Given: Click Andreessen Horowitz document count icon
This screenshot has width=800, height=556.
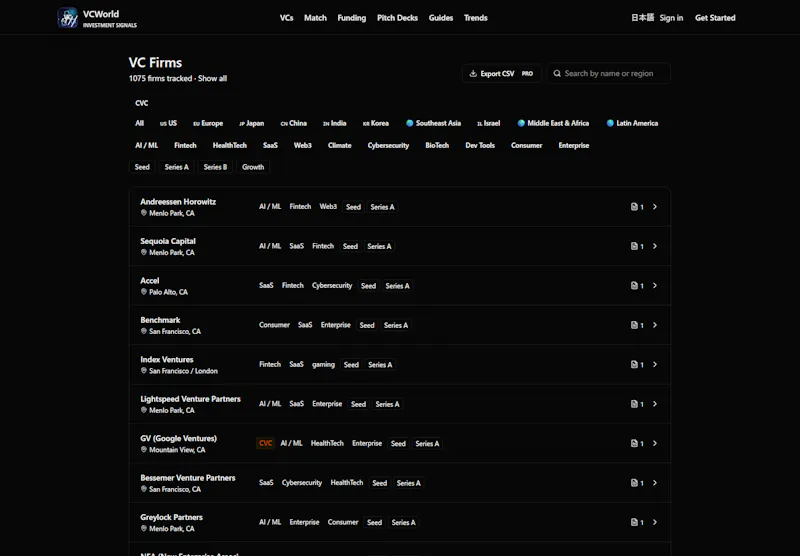Looking at the screenshot, I should pos(634,207).
